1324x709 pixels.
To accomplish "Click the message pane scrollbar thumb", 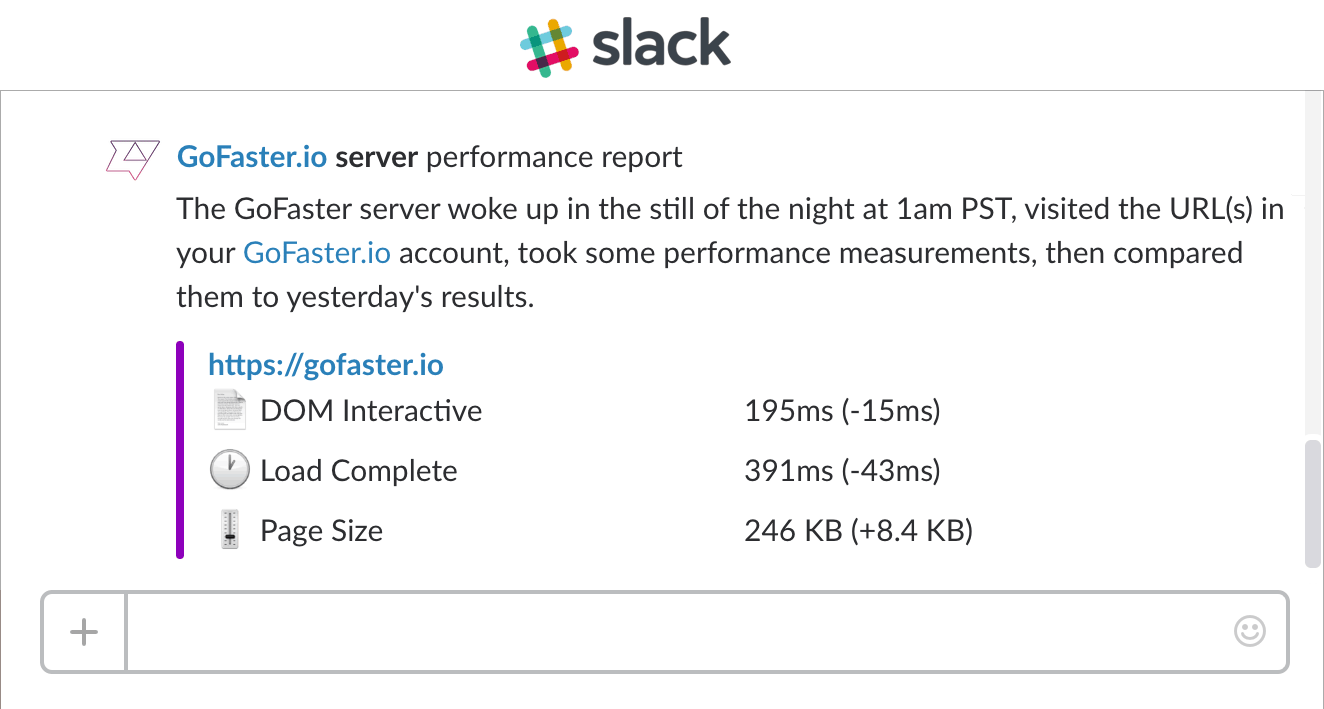I will click(x=1314, y=505).
